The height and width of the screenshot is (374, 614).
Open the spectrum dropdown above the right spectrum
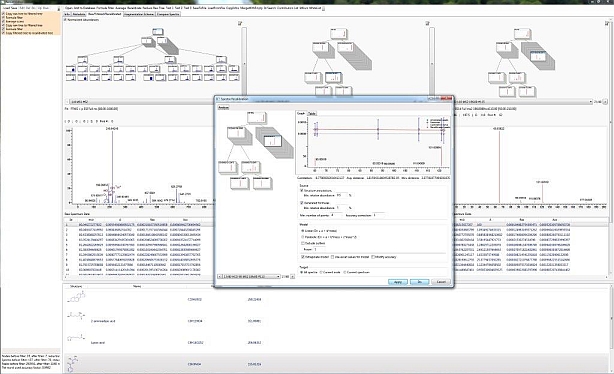523,102
